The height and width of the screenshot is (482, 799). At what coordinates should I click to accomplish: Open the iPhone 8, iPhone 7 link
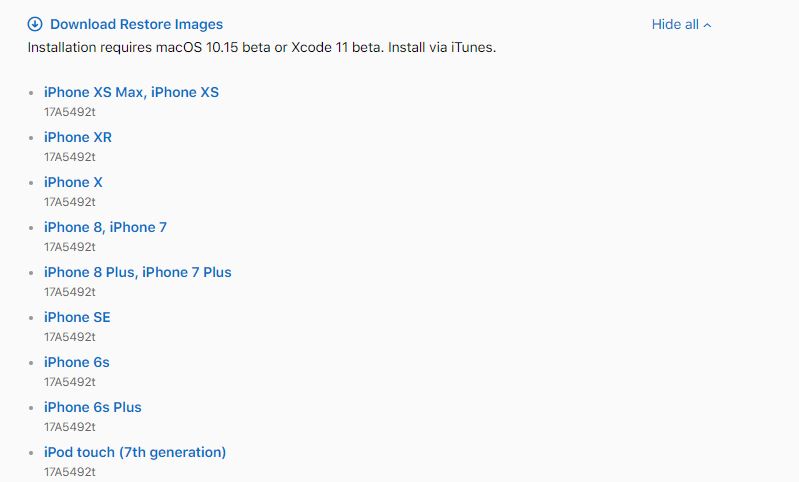coord(105,227)
